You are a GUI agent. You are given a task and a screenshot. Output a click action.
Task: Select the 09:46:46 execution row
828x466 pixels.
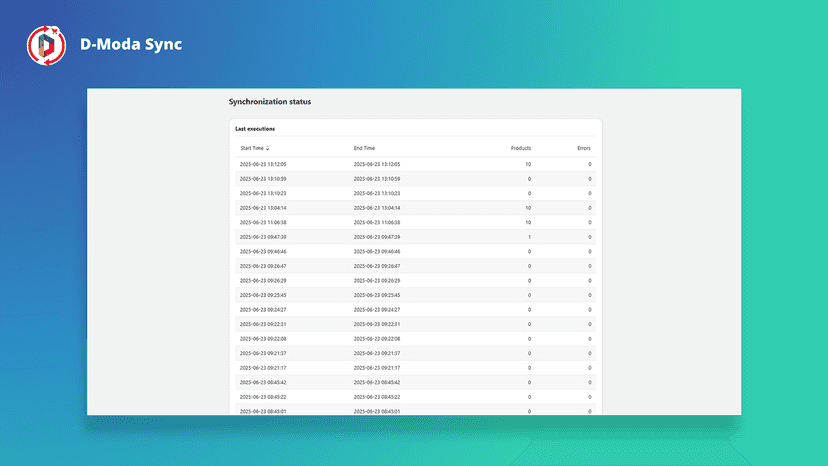(x=416, y=251)
